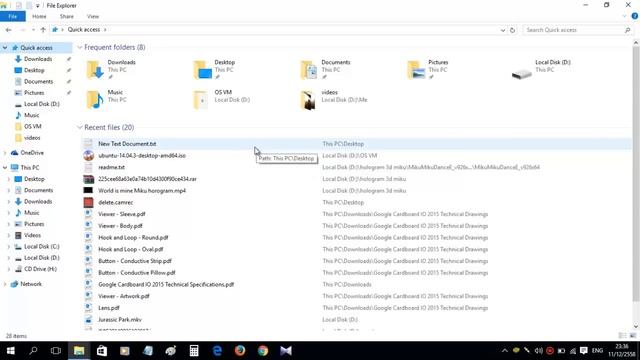Switch to details view layout button

[622, 336]
